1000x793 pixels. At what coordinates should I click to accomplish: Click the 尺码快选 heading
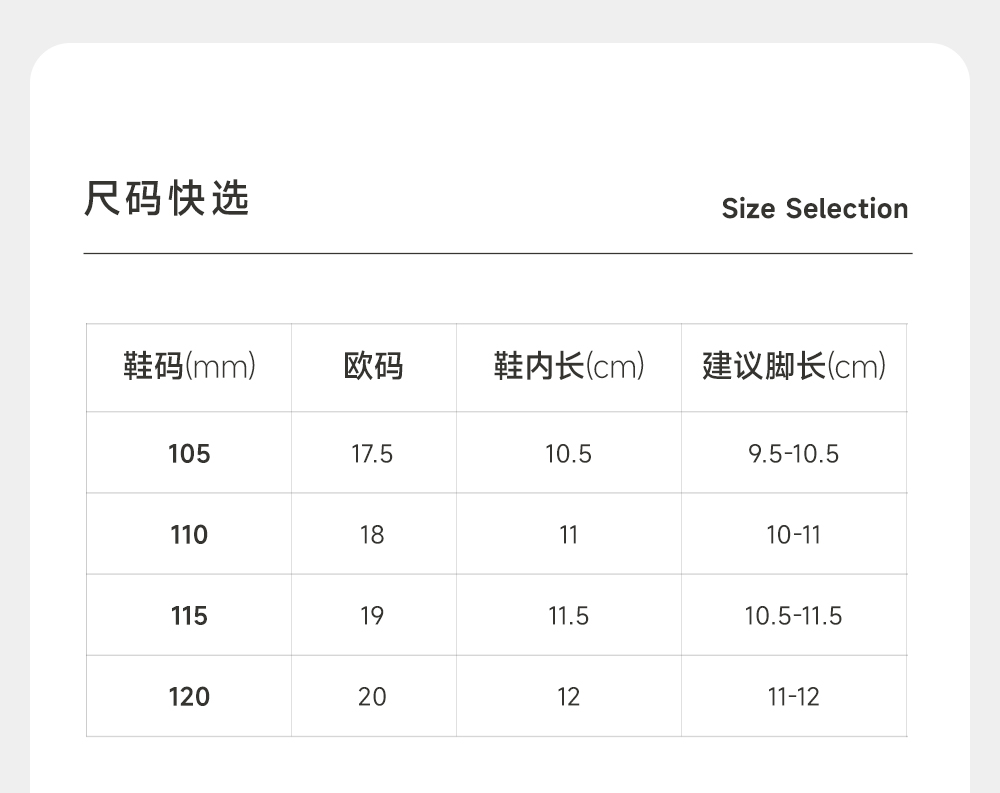166,199
